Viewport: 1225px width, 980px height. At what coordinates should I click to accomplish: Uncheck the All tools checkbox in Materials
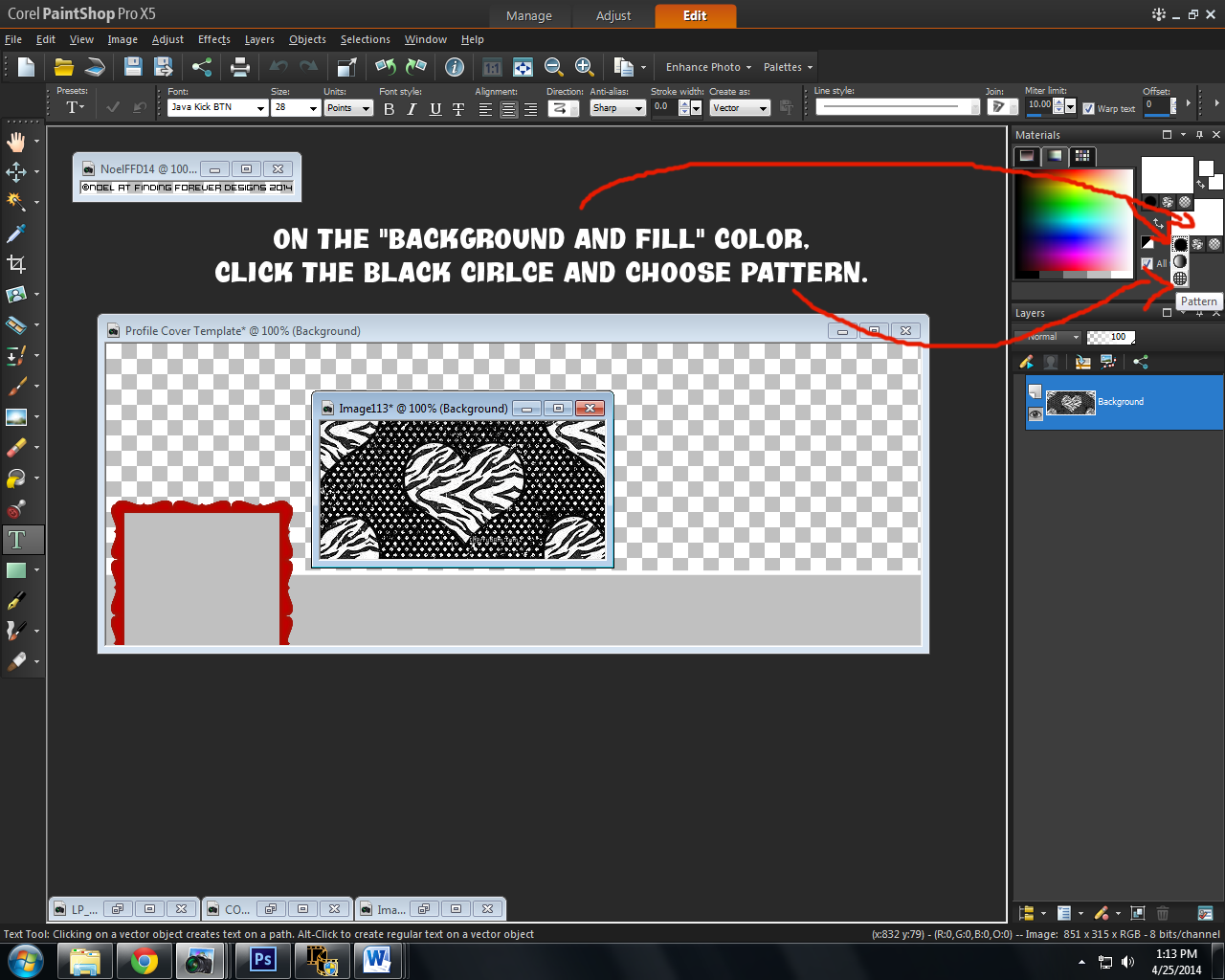(x=1147, y=263)
